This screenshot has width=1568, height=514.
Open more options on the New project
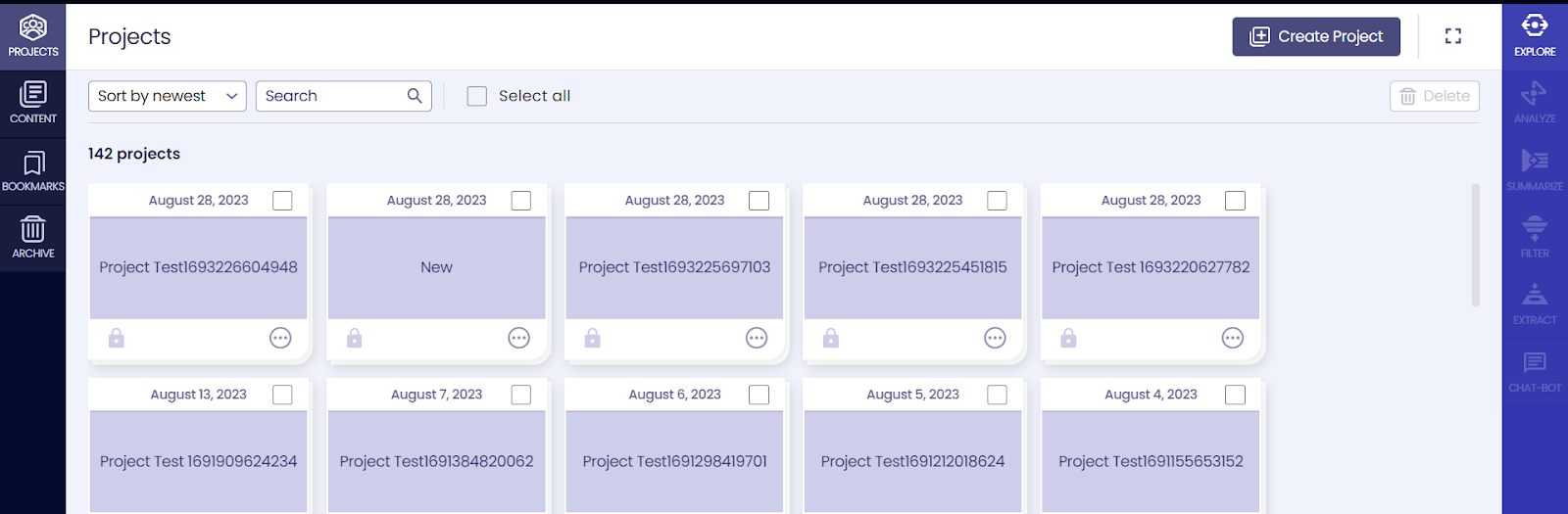[518, 339]
